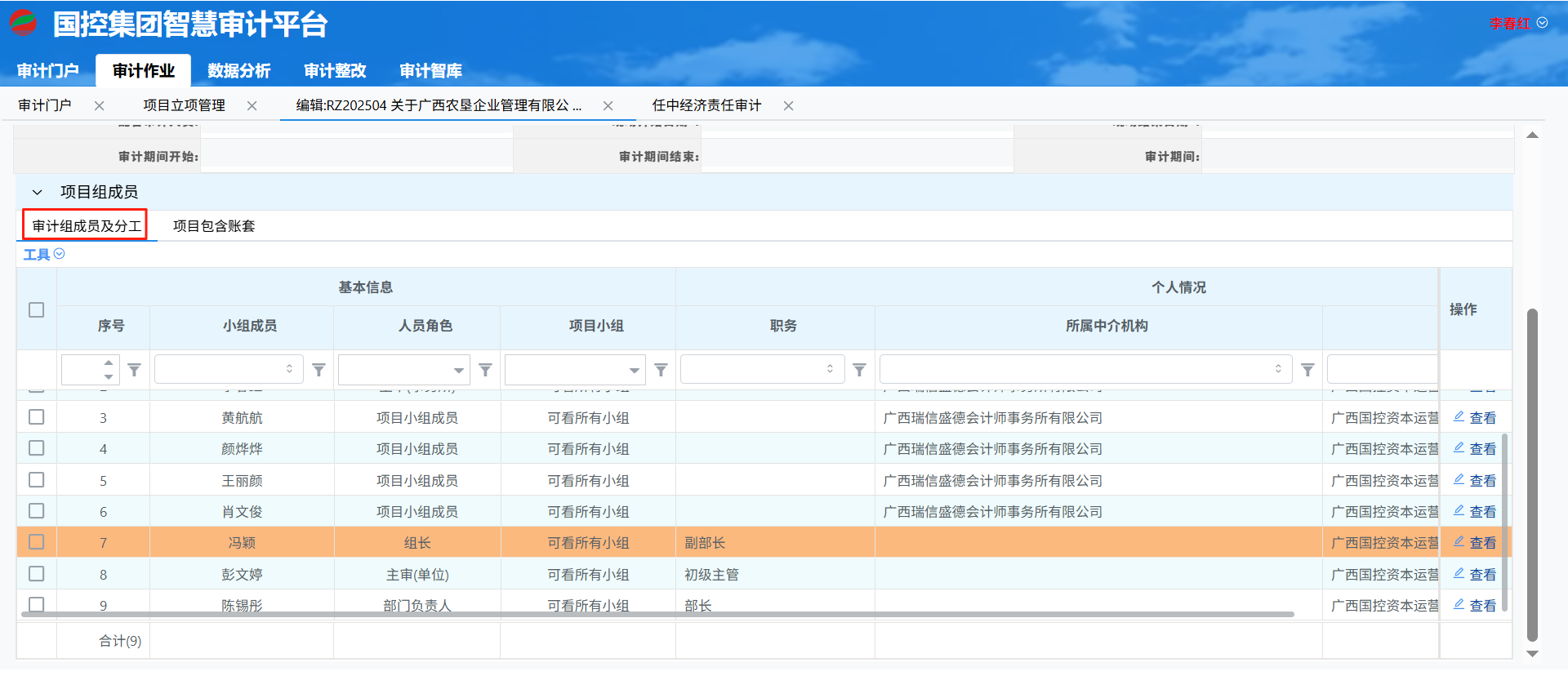Open the 人员角色 filter dropdown
1568x685 pixels.
pyautogui.click(x=458, y=370)
